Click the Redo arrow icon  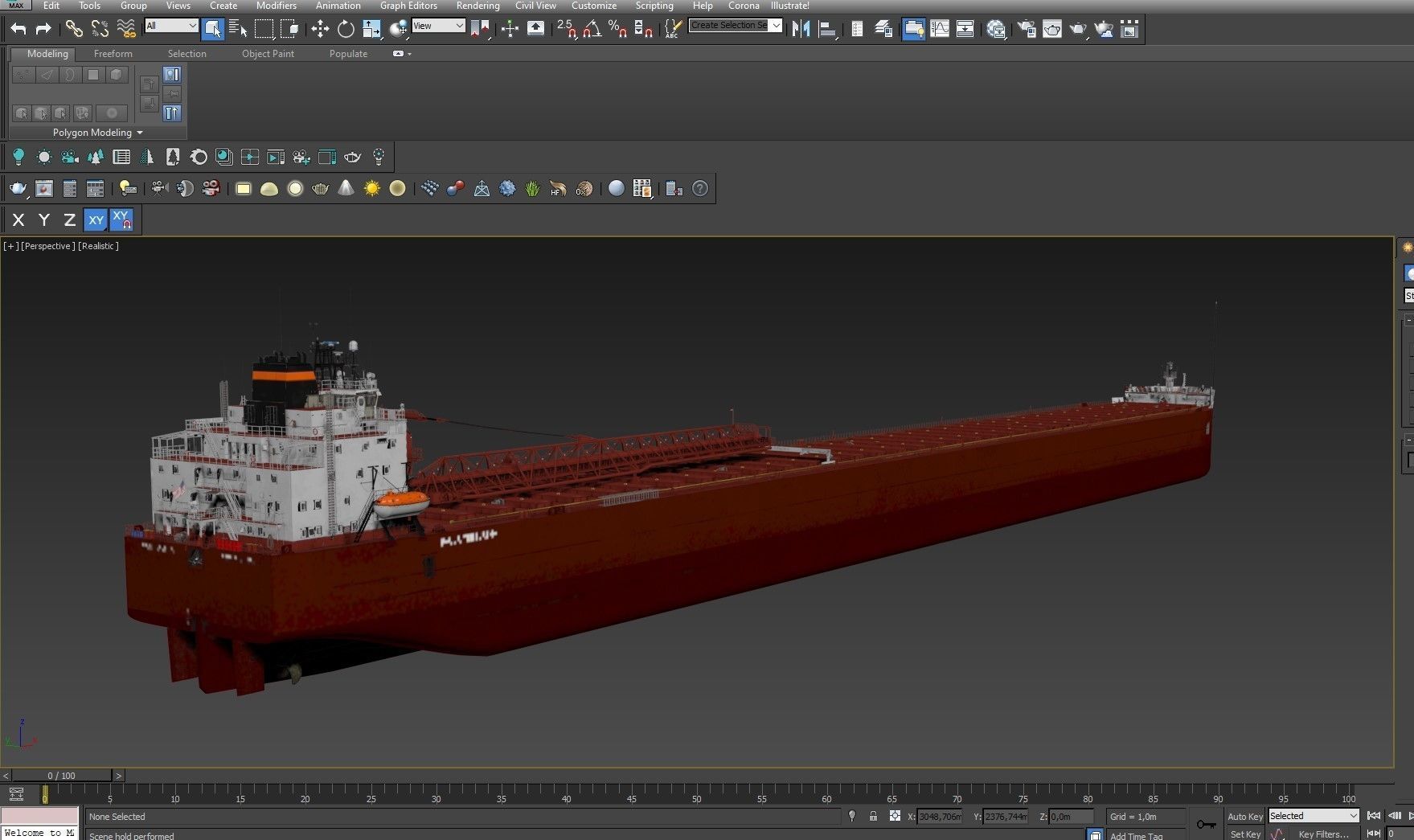43,29
